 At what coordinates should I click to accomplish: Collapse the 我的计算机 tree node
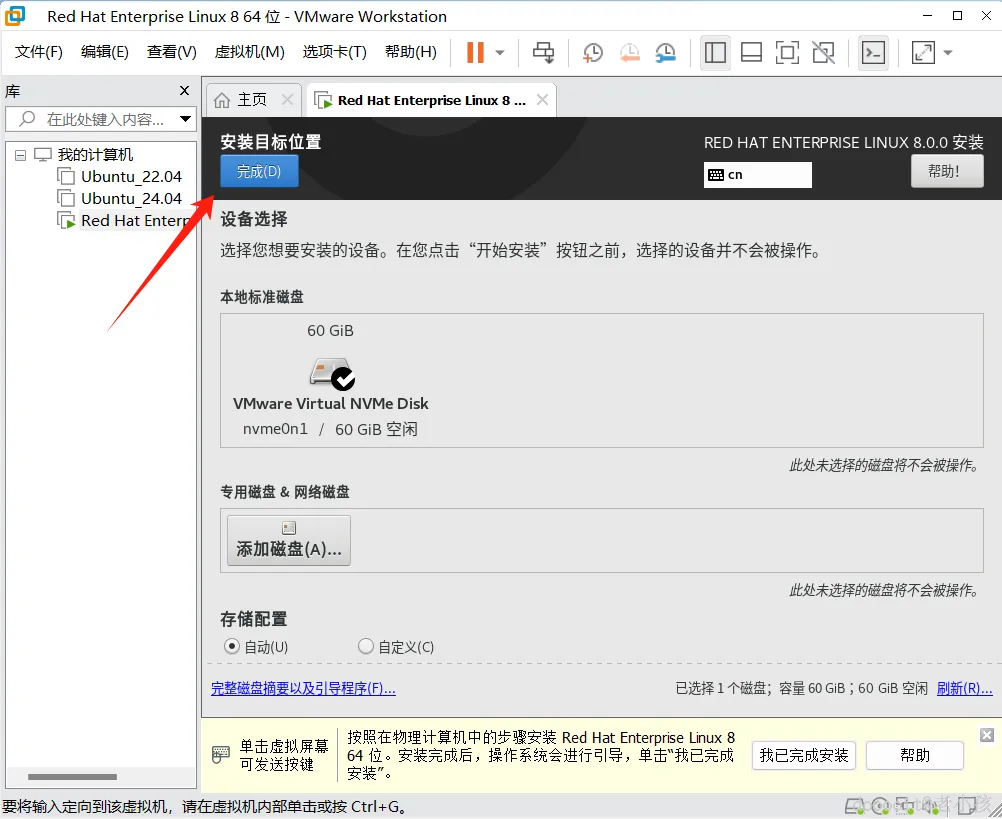click(20, 154)
